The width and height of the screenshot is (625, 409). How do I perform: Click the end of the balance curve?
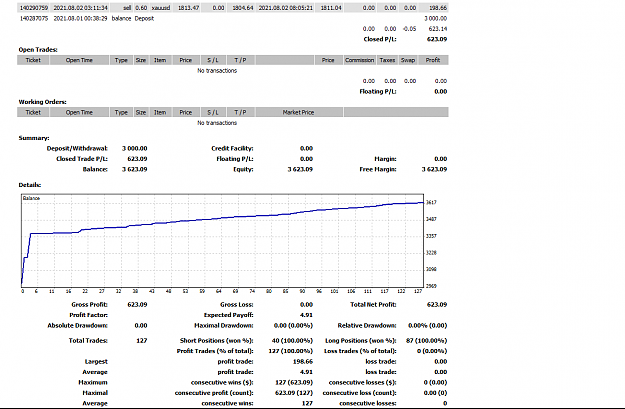[423, 203]
